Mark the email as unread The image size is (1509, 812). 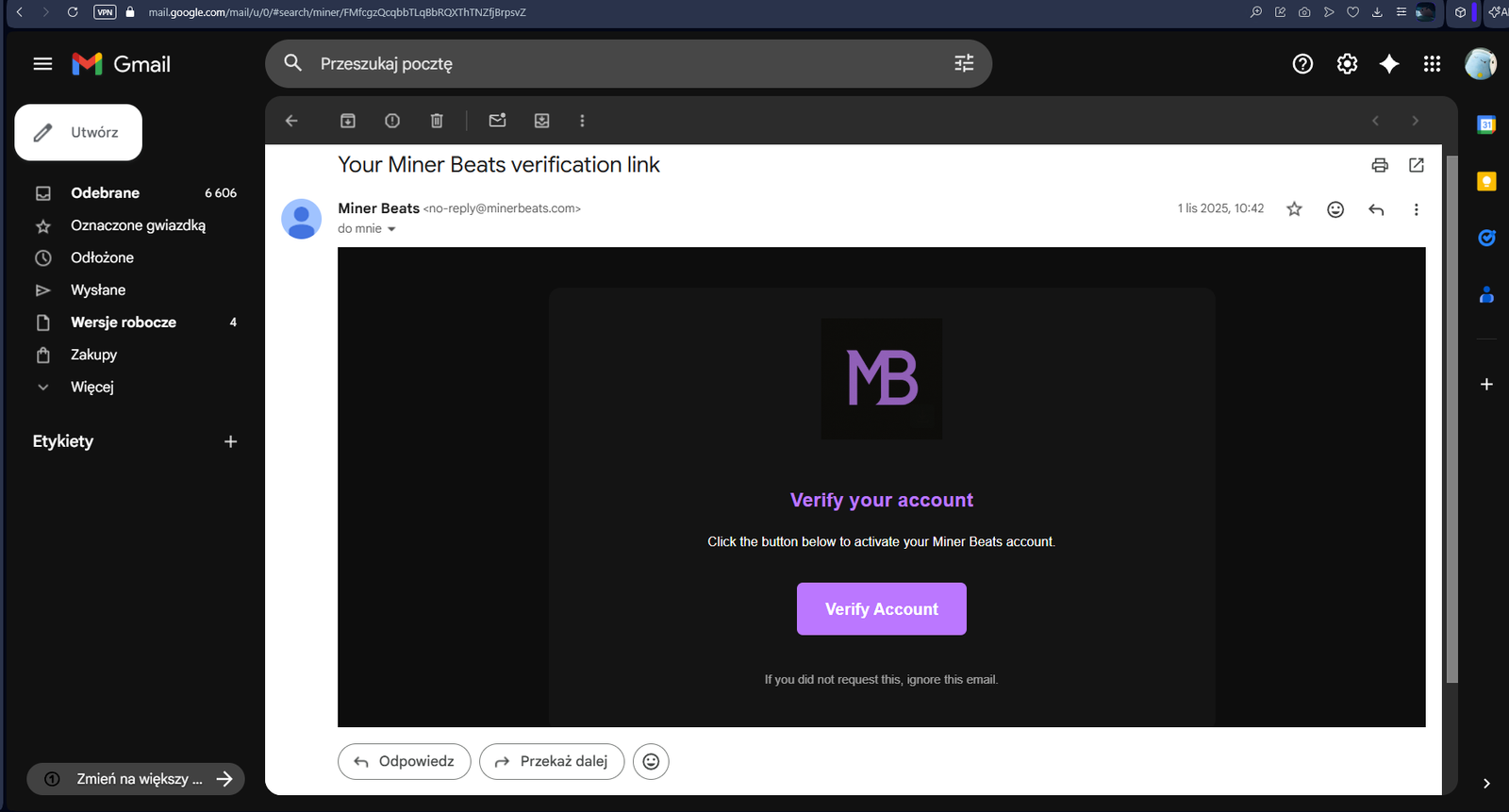click(497, 121)
